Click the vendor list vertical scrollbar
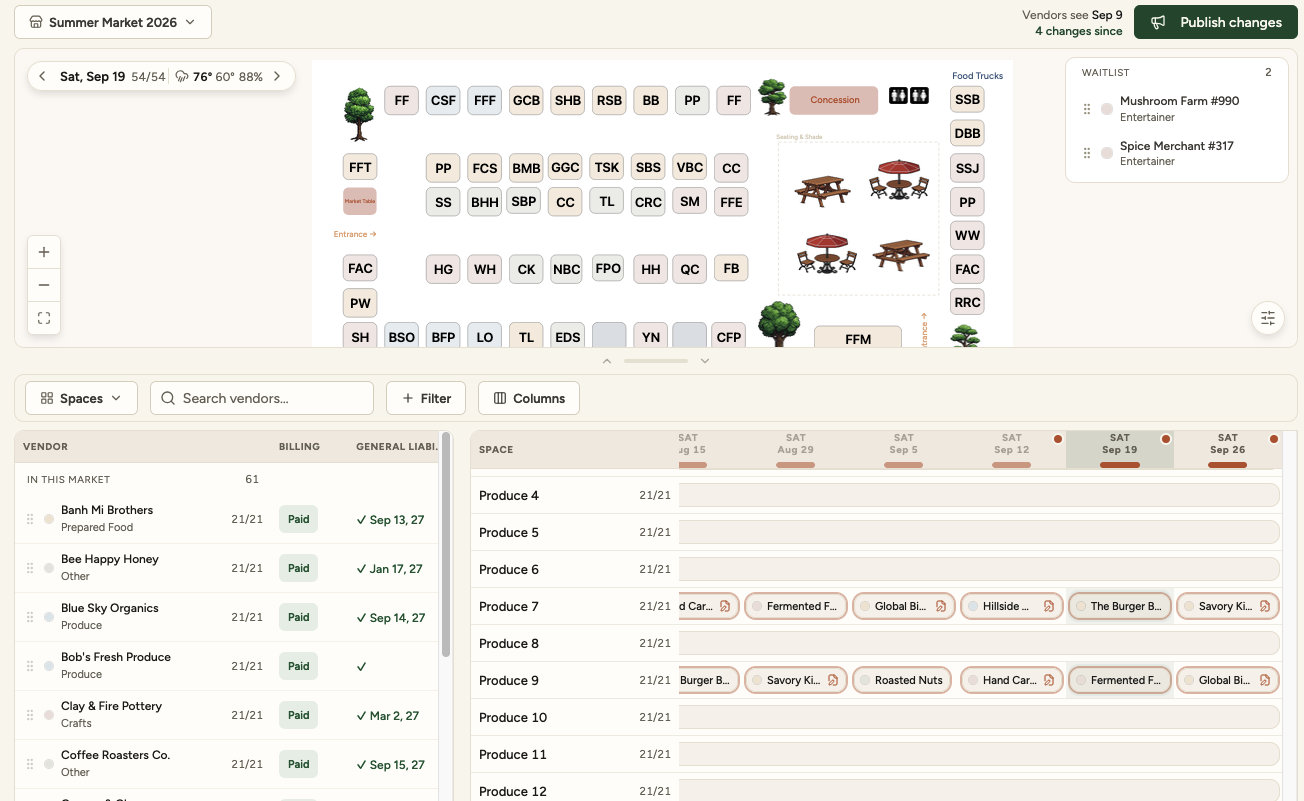This screenshot has width=1304, height=801. [x=446, y=545]
